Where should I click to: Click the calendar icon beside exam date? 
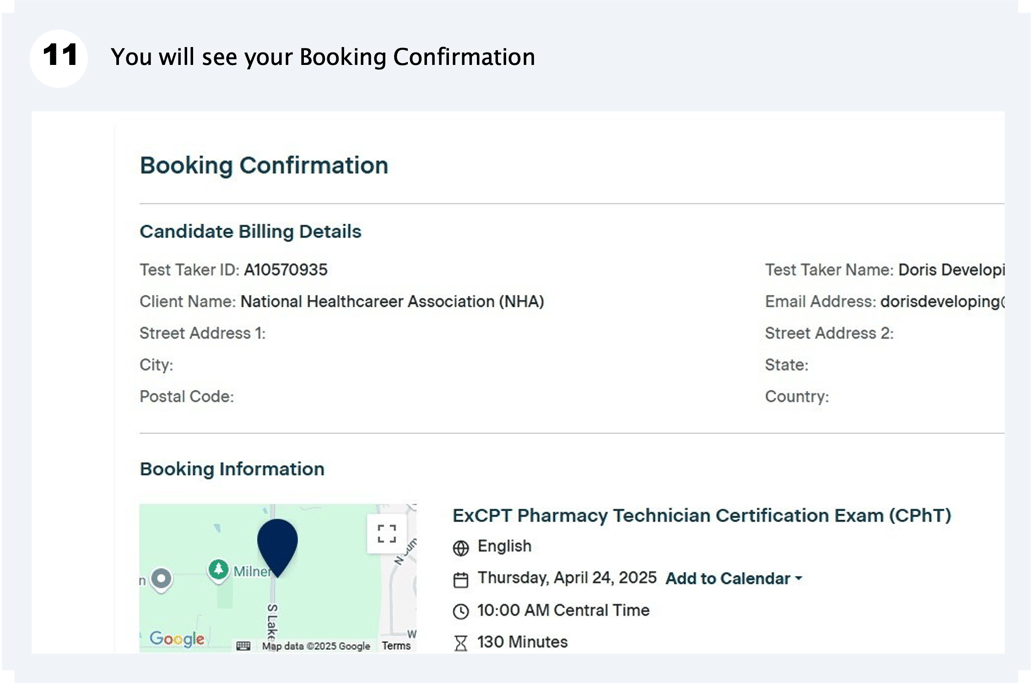[x=461, y=580]
